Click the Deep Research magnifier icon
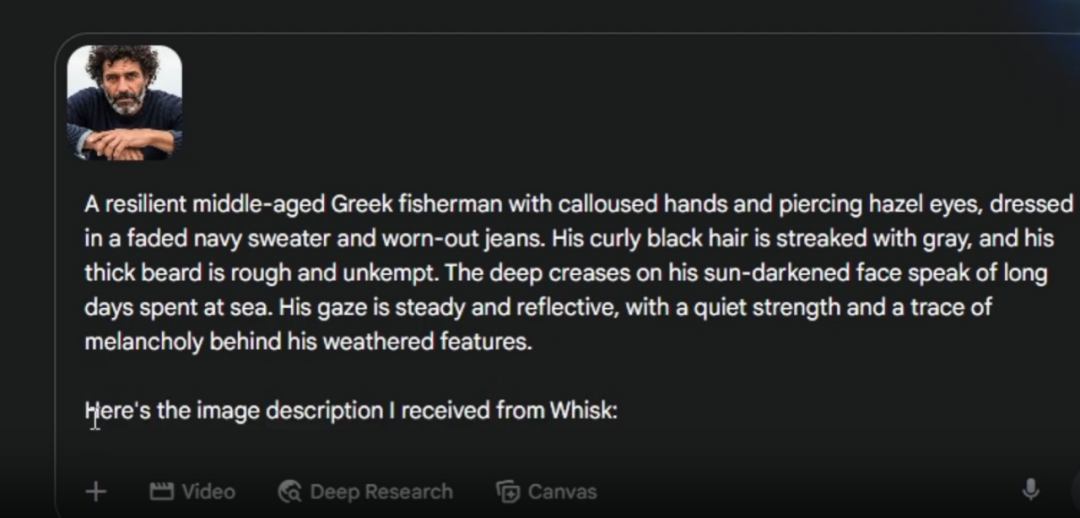This screenshot has width=1080, height=518. coord(290,491)
